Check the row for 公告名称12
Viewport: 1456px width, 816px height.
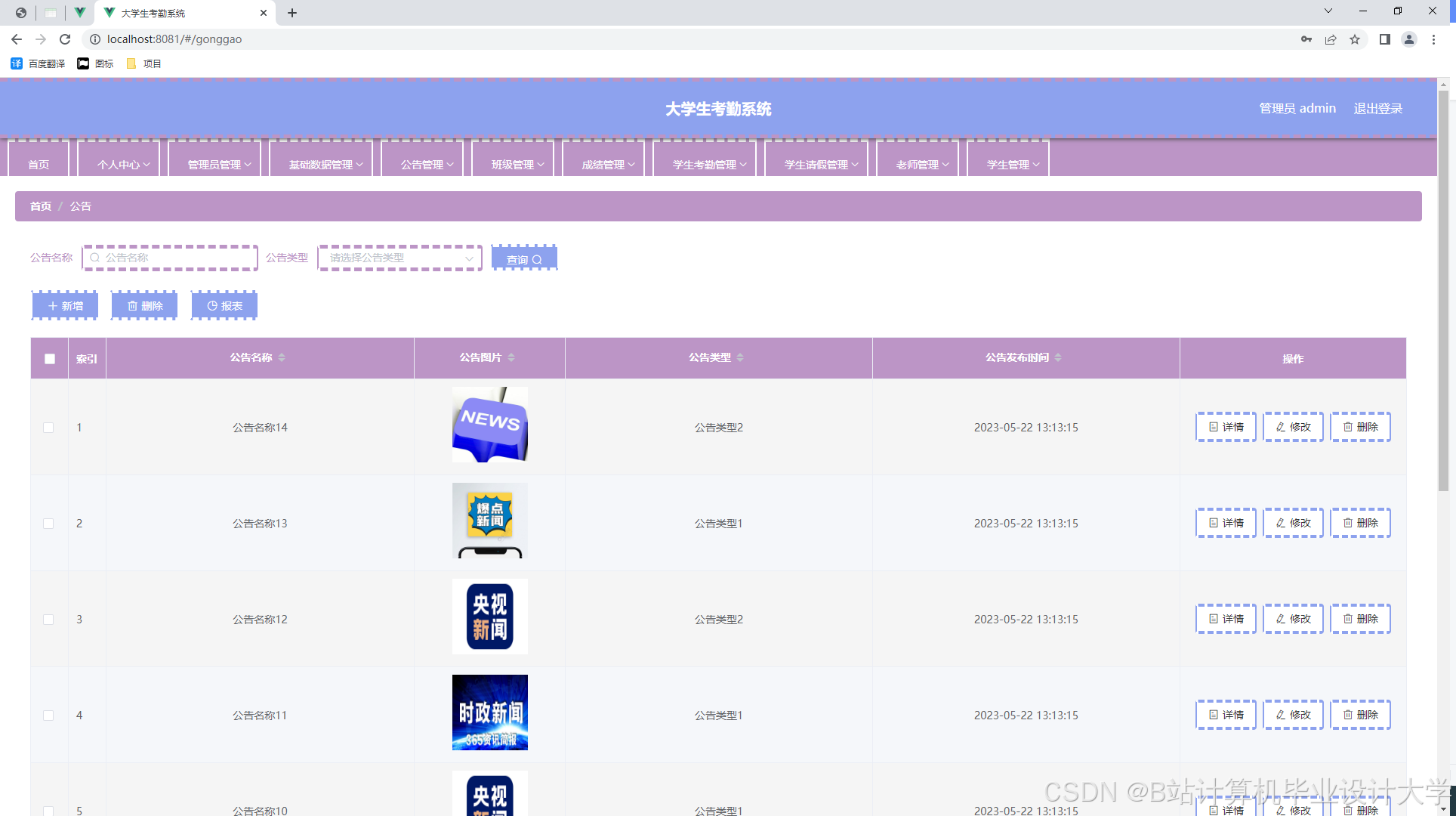click(x=48, y=620)
